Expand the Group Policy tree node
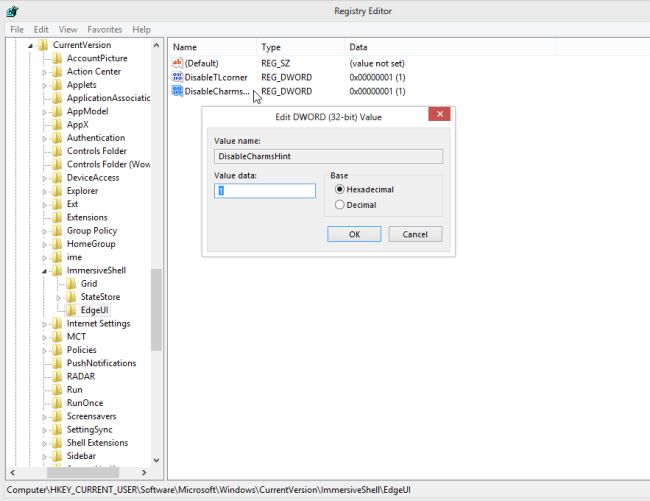The width and height of the screenshot is (650, 501). 44,231
